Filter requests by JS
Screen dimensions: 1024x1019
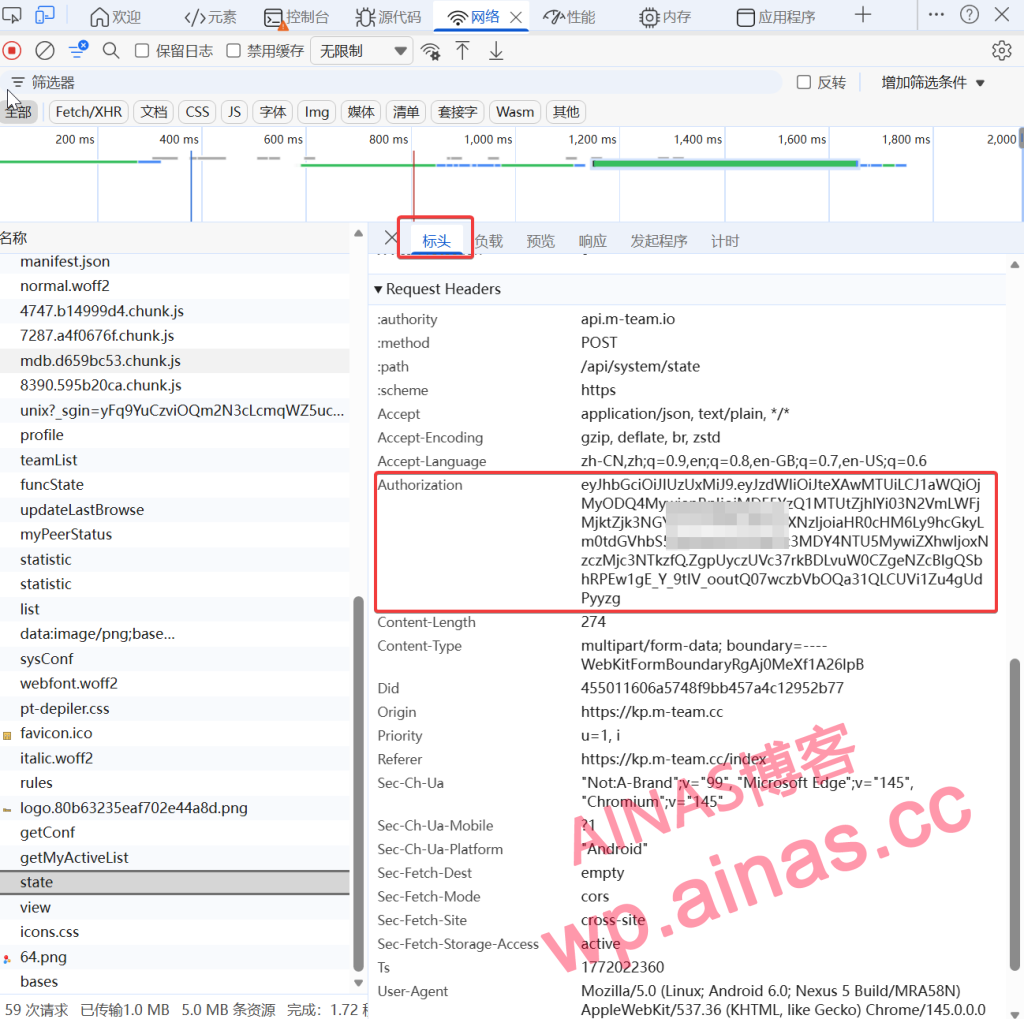[x=234, y=112]
